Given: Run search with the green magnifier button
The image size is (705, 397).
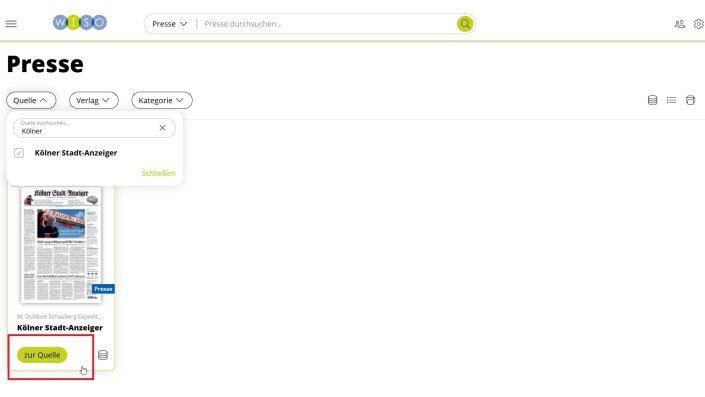Looking at the screenshot, I should coord(465,24).
